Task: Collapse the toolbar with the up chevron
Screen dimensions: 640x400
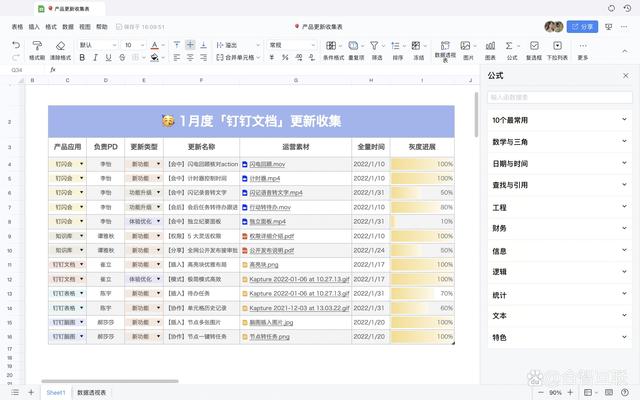Action: pyautogui.click(x=624, y=51)
